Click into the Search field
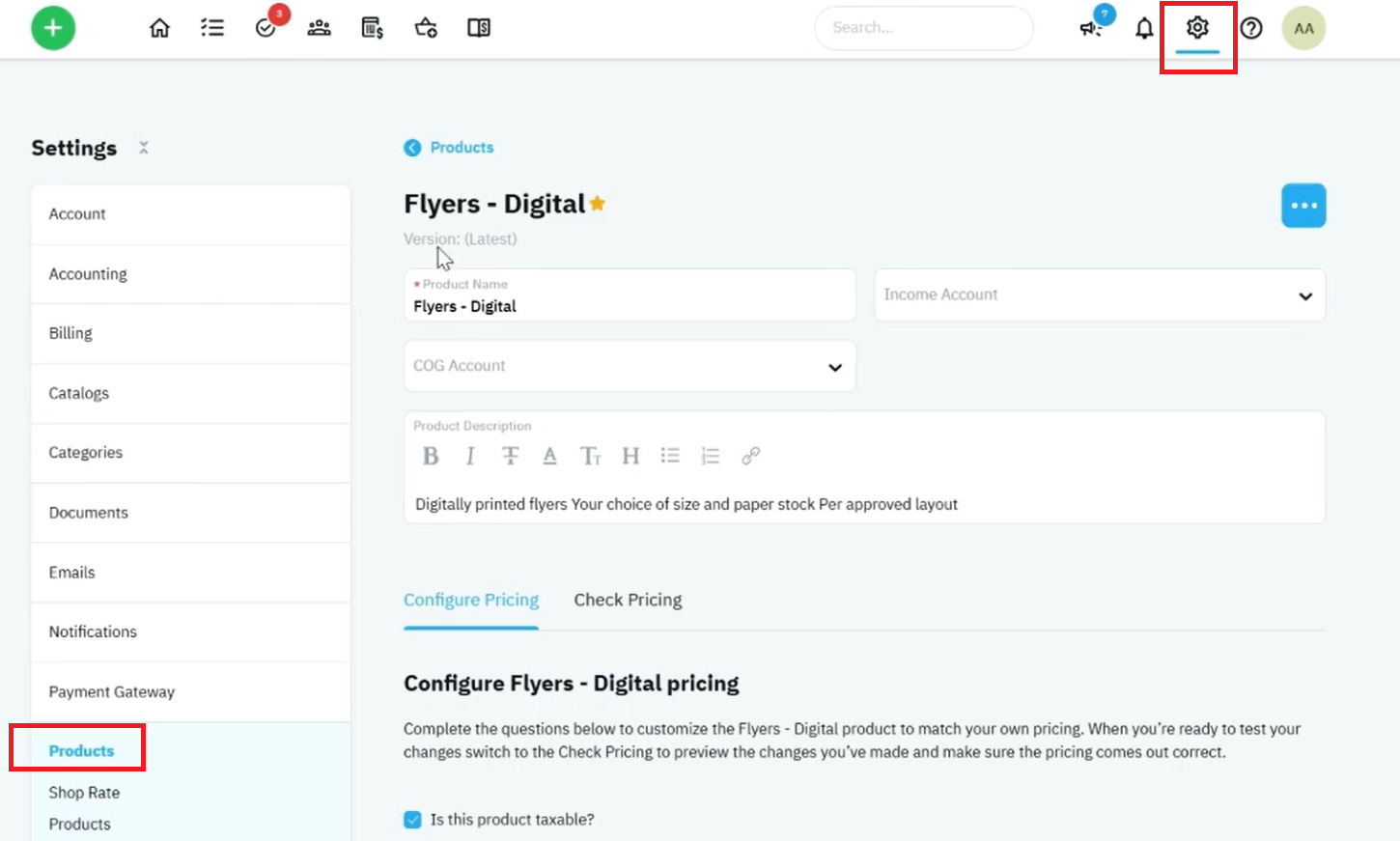The width and height of the screenshot is (1400, 841). coord(923,28)
